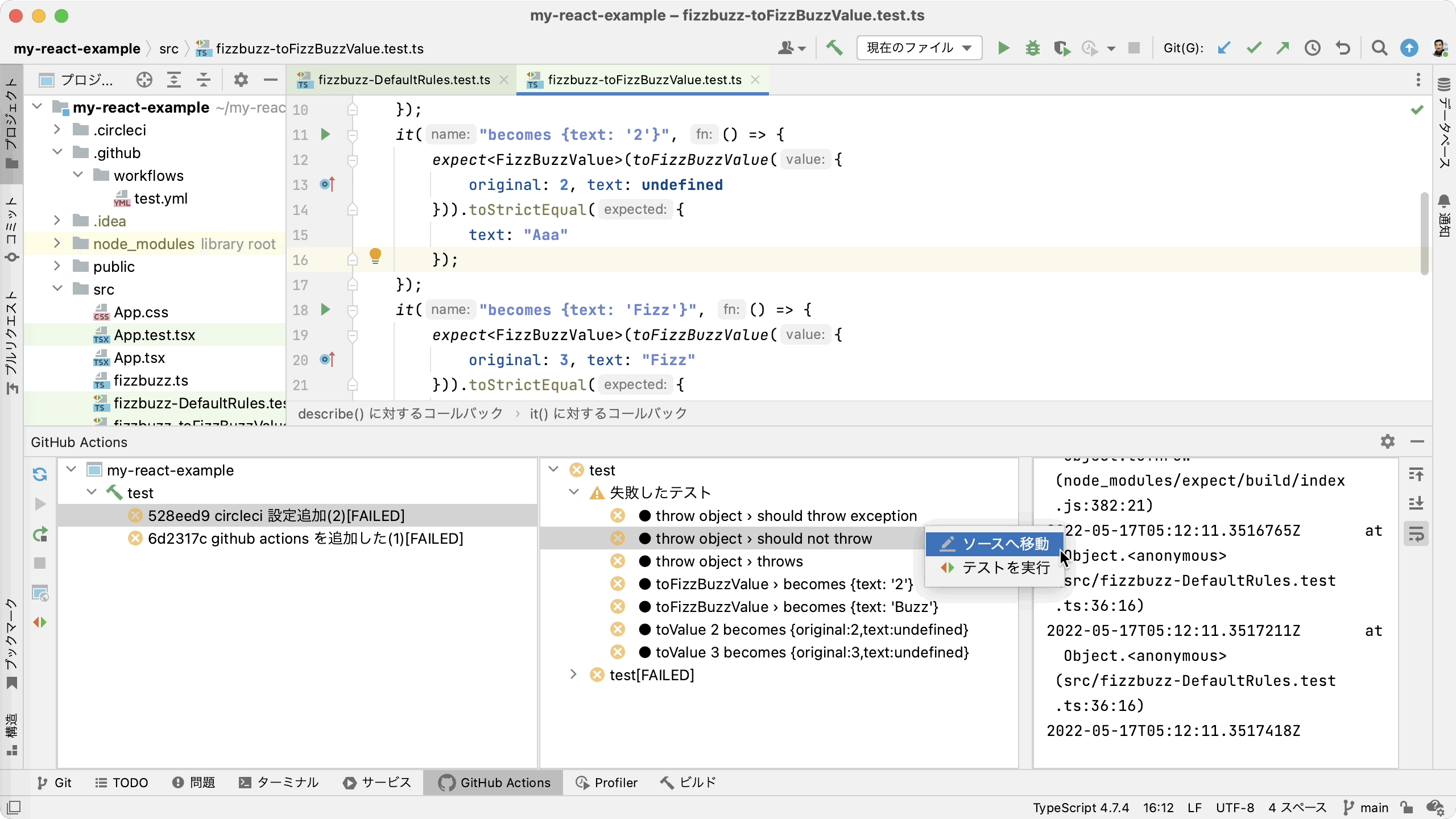
Task: Collapse the .github folder
Action: click(x=57, y=152)
